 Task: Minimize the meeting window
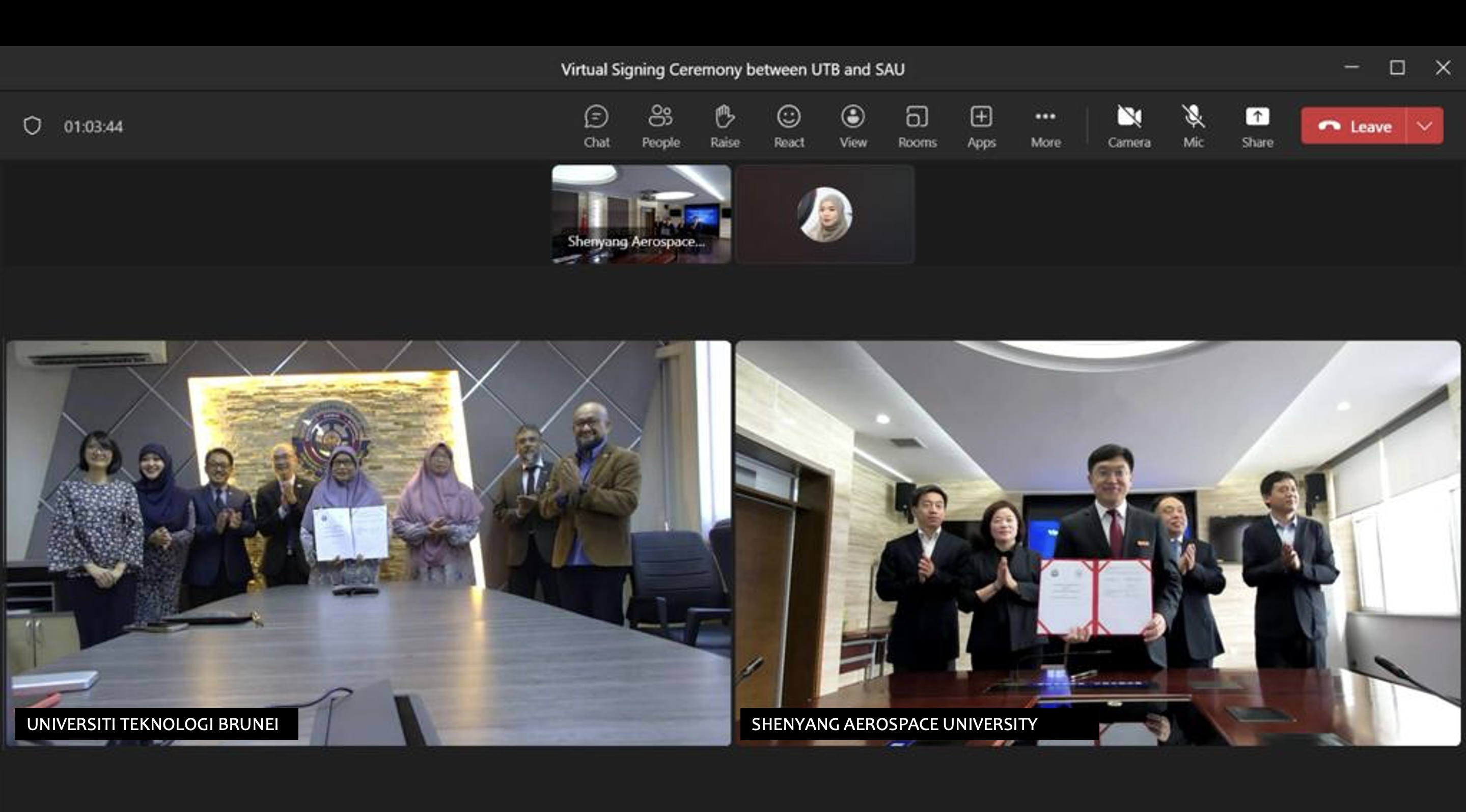(x=1351, y=68)
